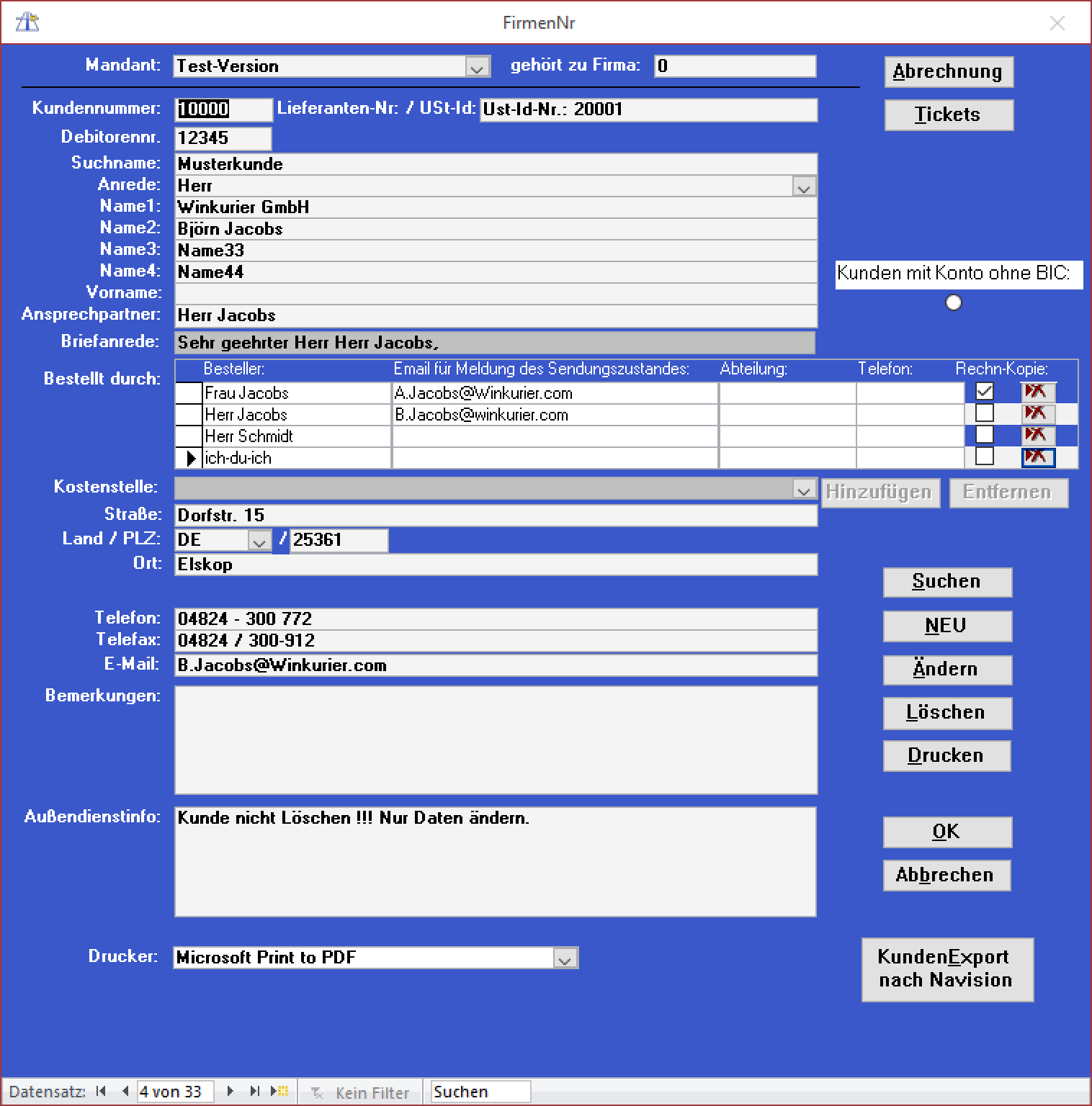Select the ich-du-ich row selector
The width and height of the screenshot is (1092, 1106).
(x=189, y=458)
